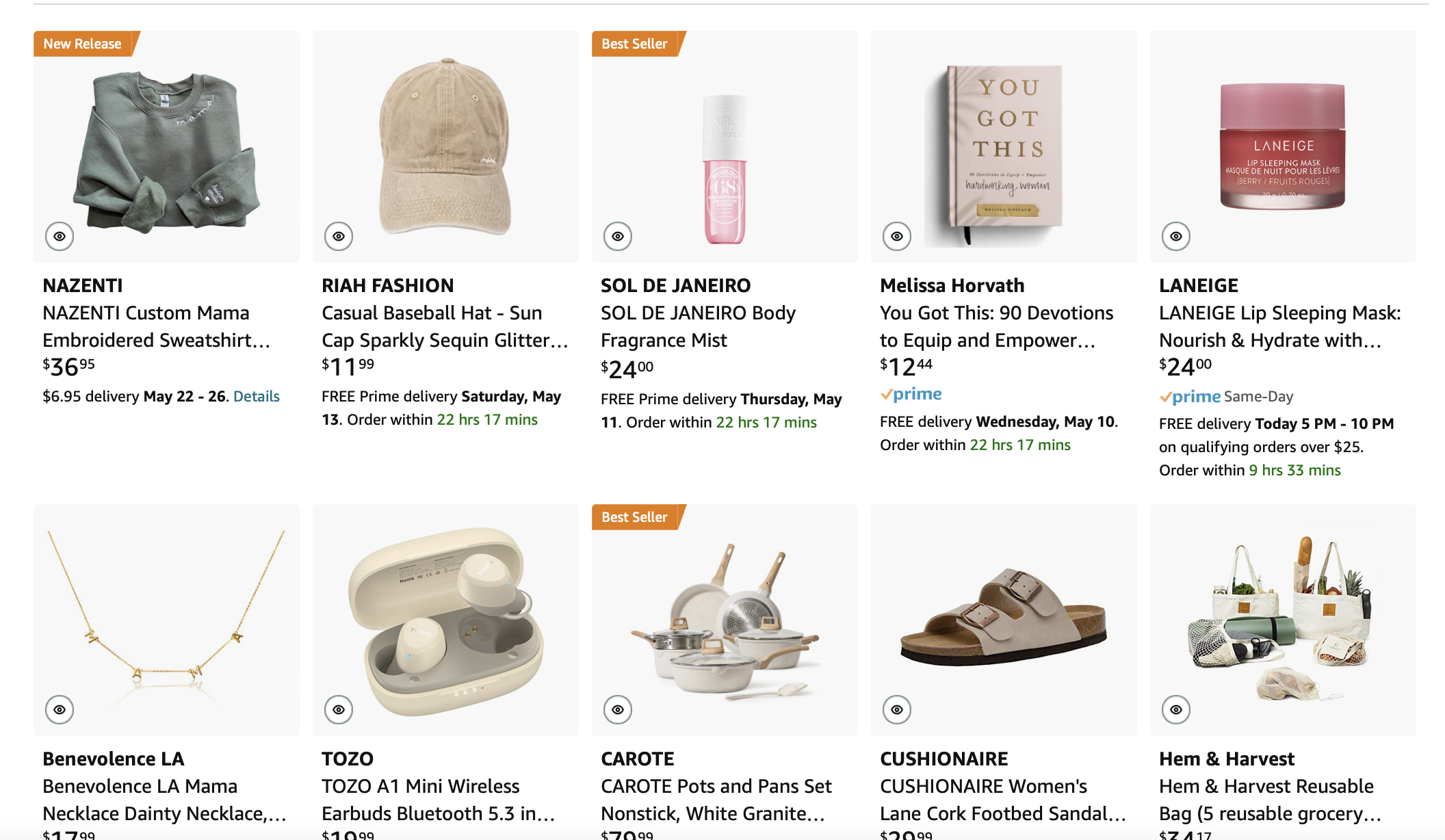Open quick look for Mama necklace
The width and height of the screenshot is (1445, 840).
(x=60, y=710)
